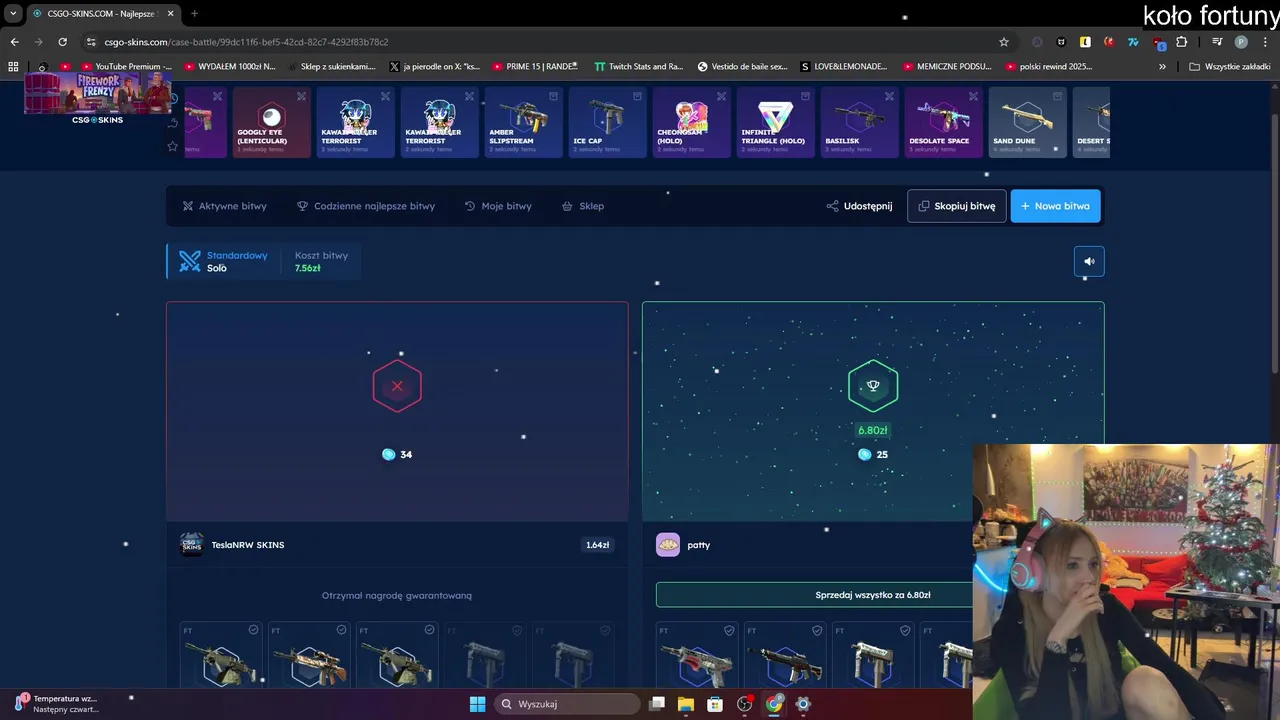Viewport: 1280px width, 720px height.
Task: Click the Koszt bitwy 7.56zł value
Action: coord(307,268)
